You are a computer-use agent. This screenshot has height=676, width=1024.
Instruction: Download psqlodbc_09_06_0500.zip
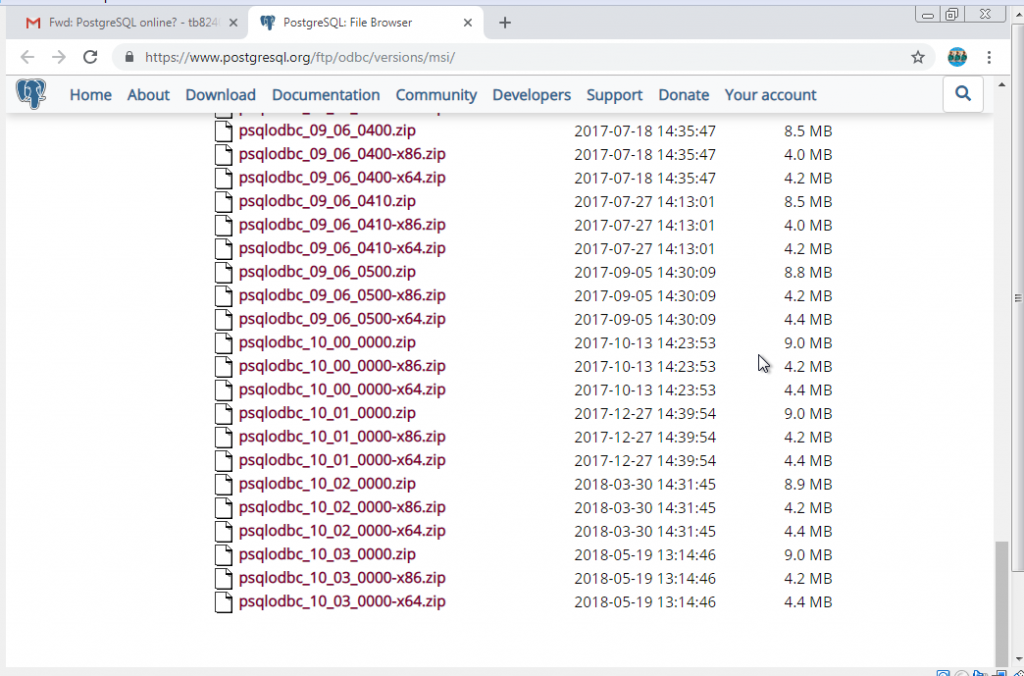(327, 272)
